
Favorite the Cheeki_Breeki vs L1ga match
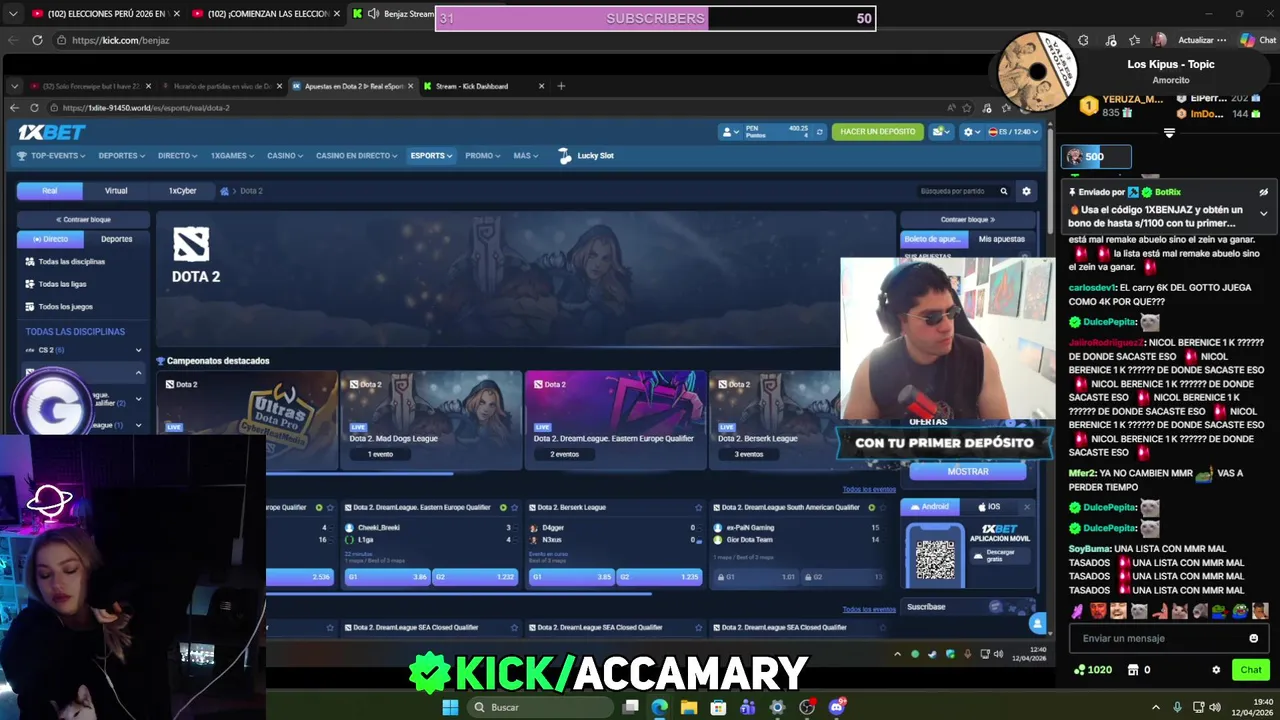tap(515, 508)
